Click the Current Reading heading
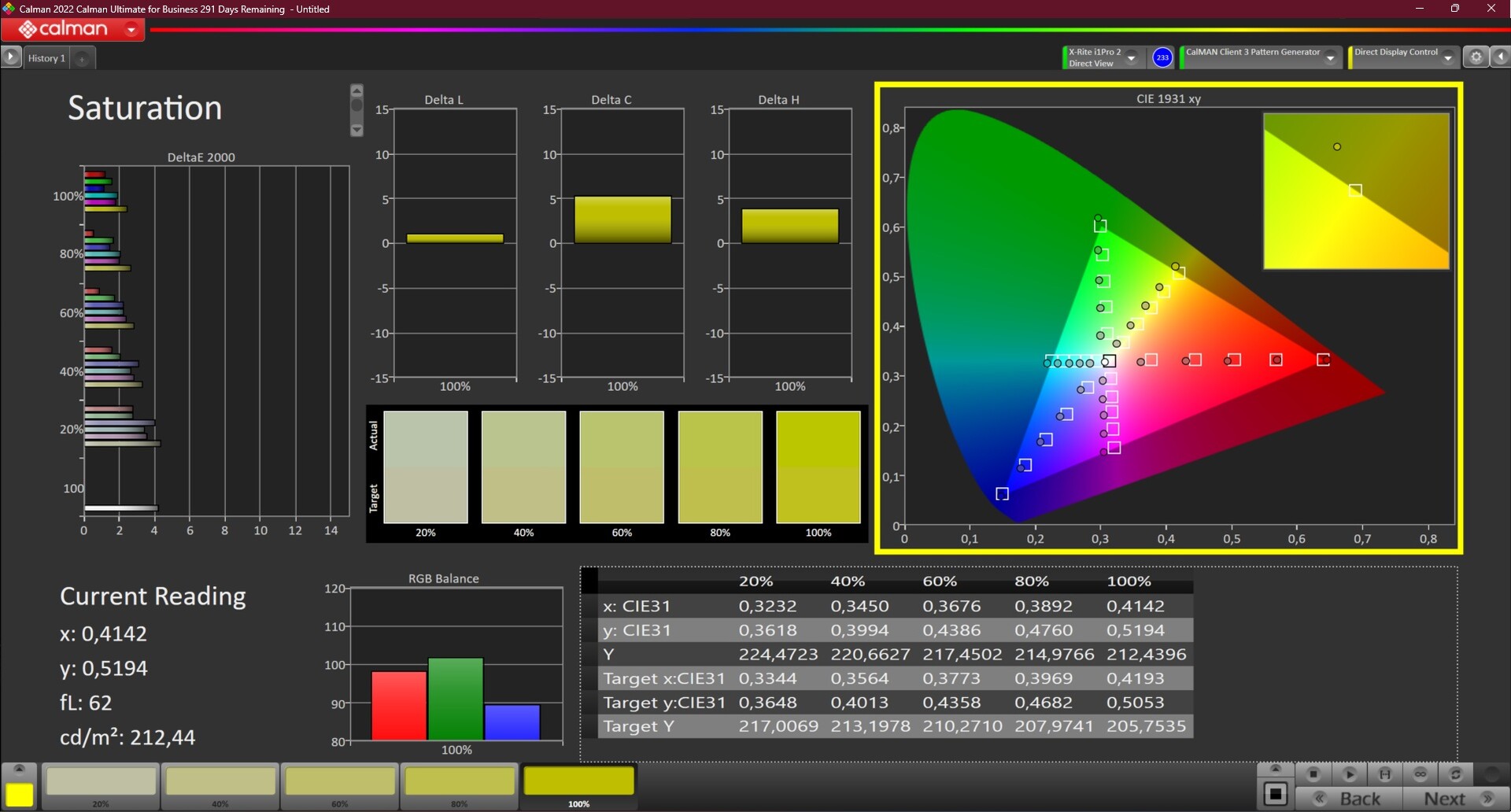Viewport: 1511px width, 812px height. (153, 596)
